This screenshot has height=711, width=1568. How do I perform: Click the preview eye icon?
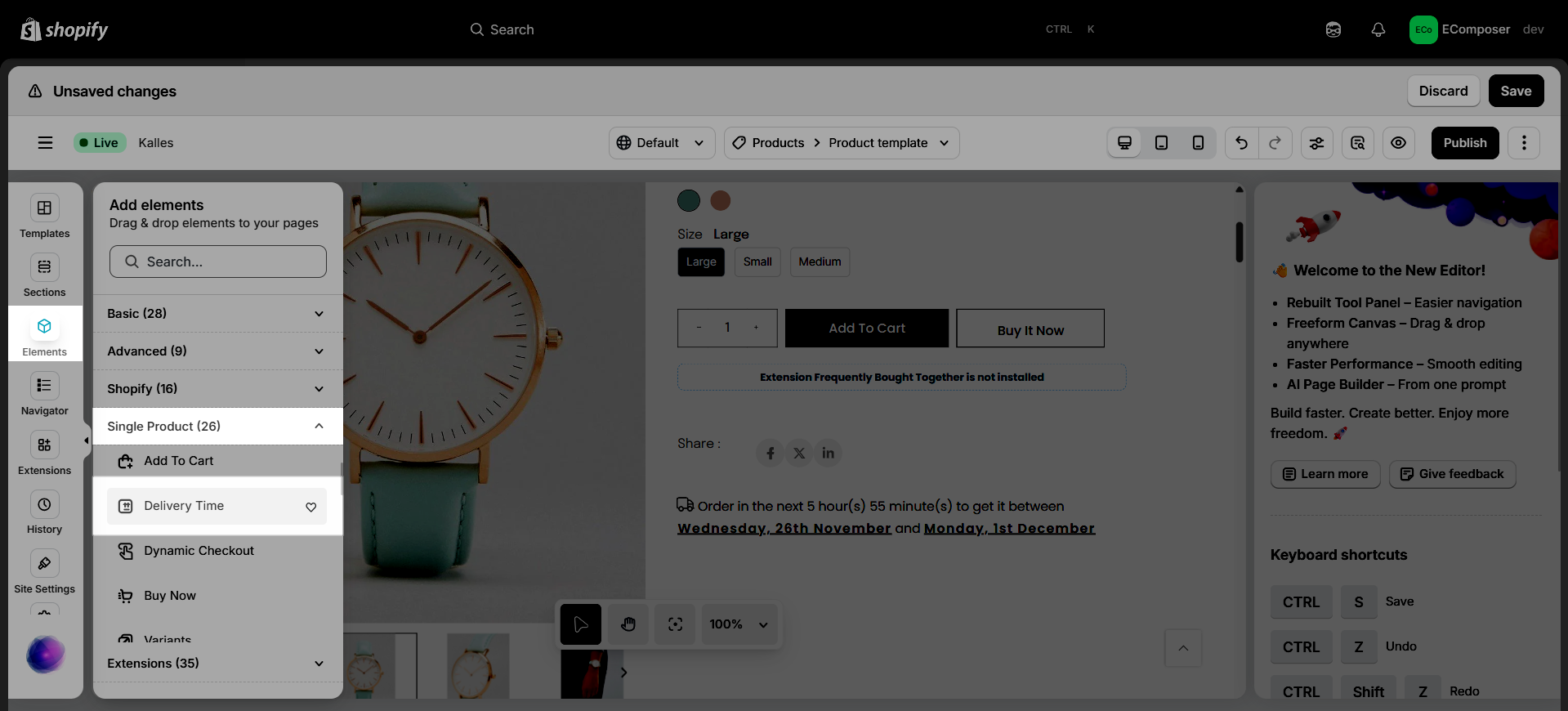coord(1399,143)
